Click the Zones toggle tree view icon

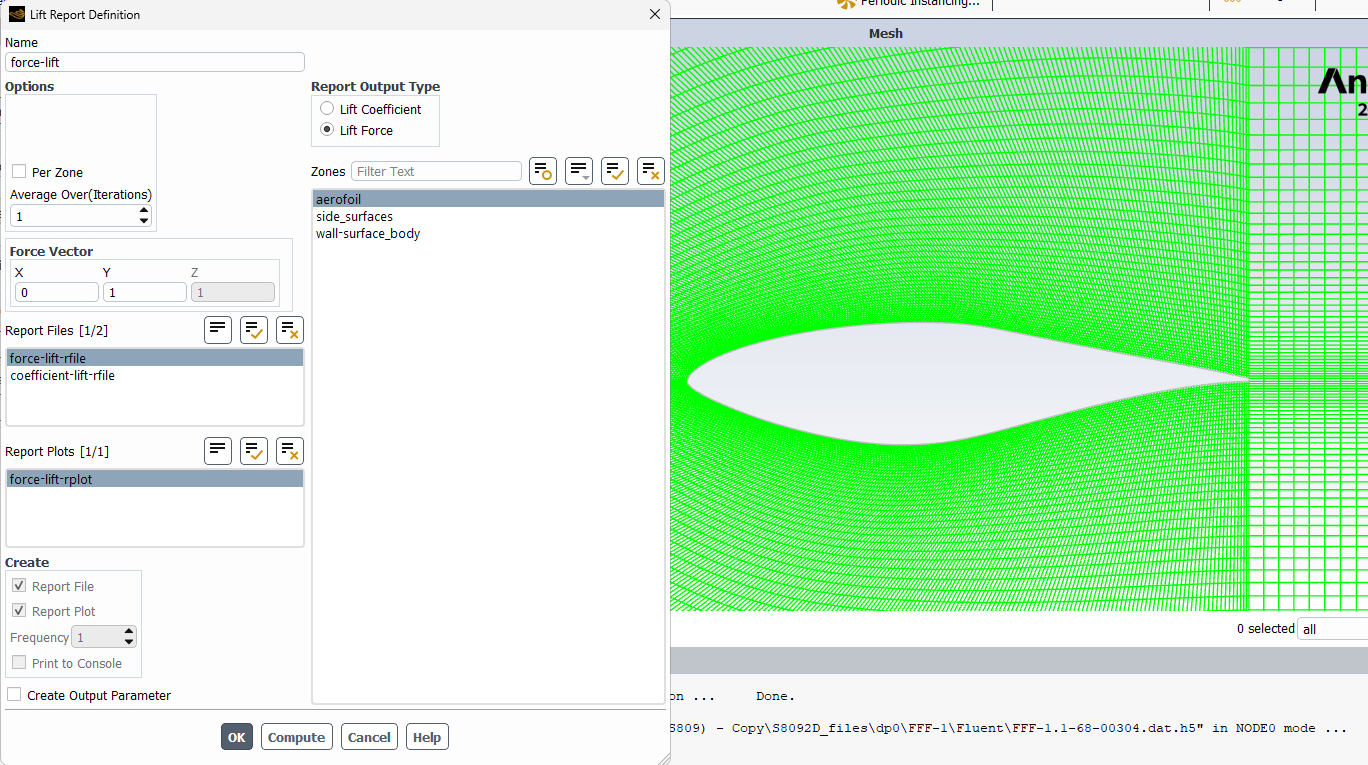coord(543,171)
